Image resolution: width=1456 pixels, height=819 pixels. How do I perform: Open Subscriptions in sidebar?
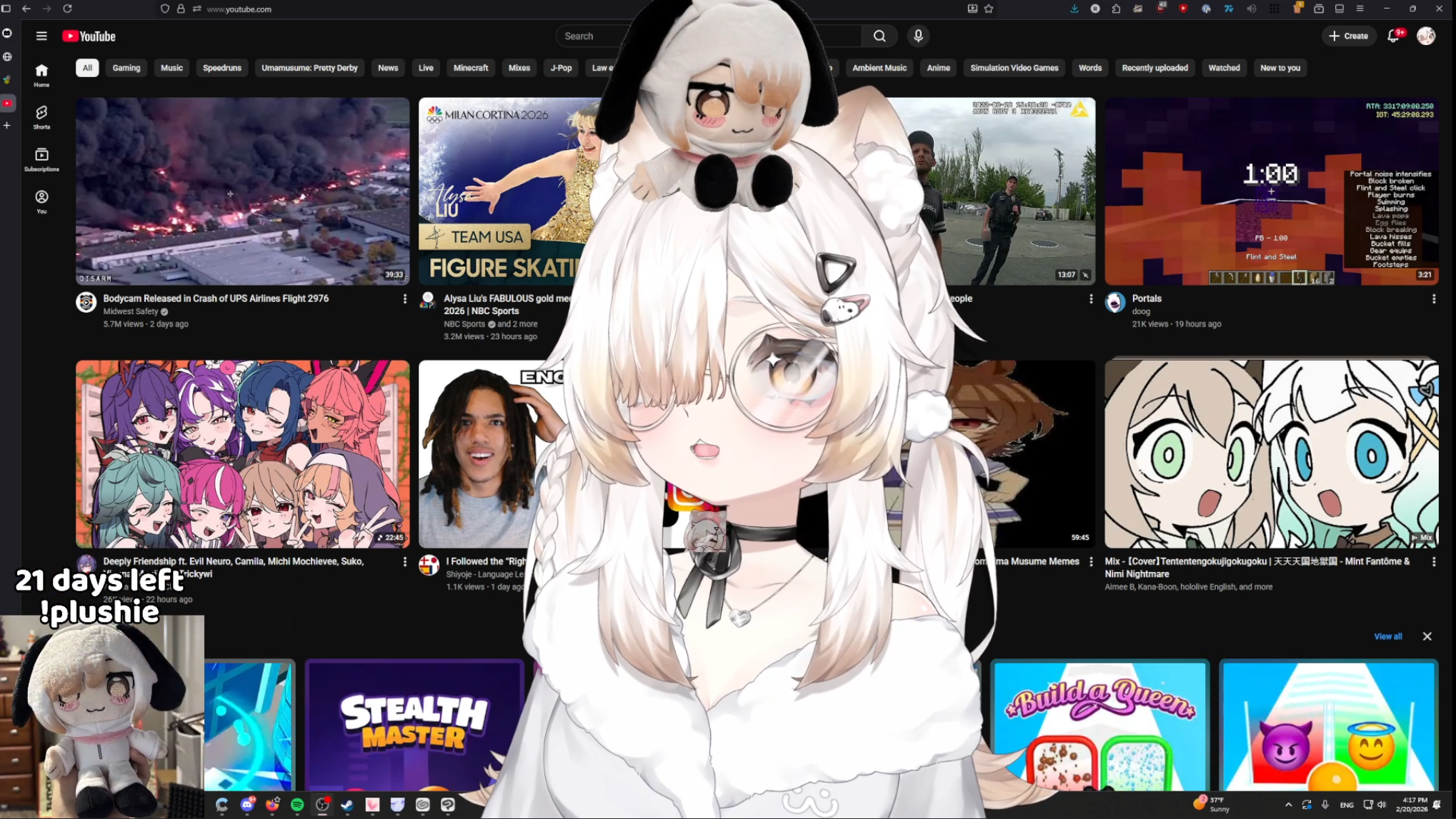pyautogui.click(x=41, y=159)
